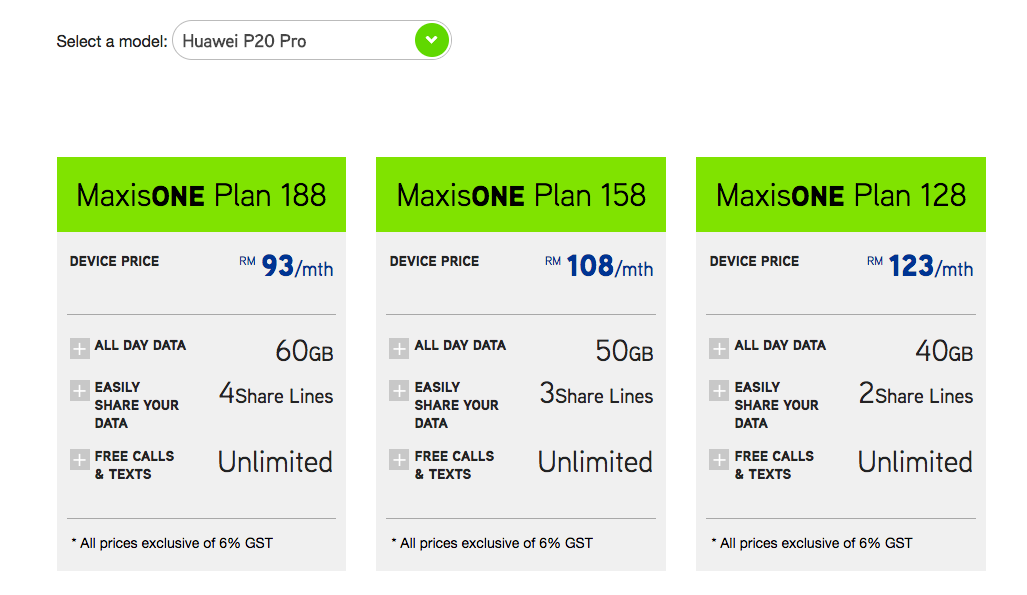Click the 3 Share Lines text

[596, 394]
